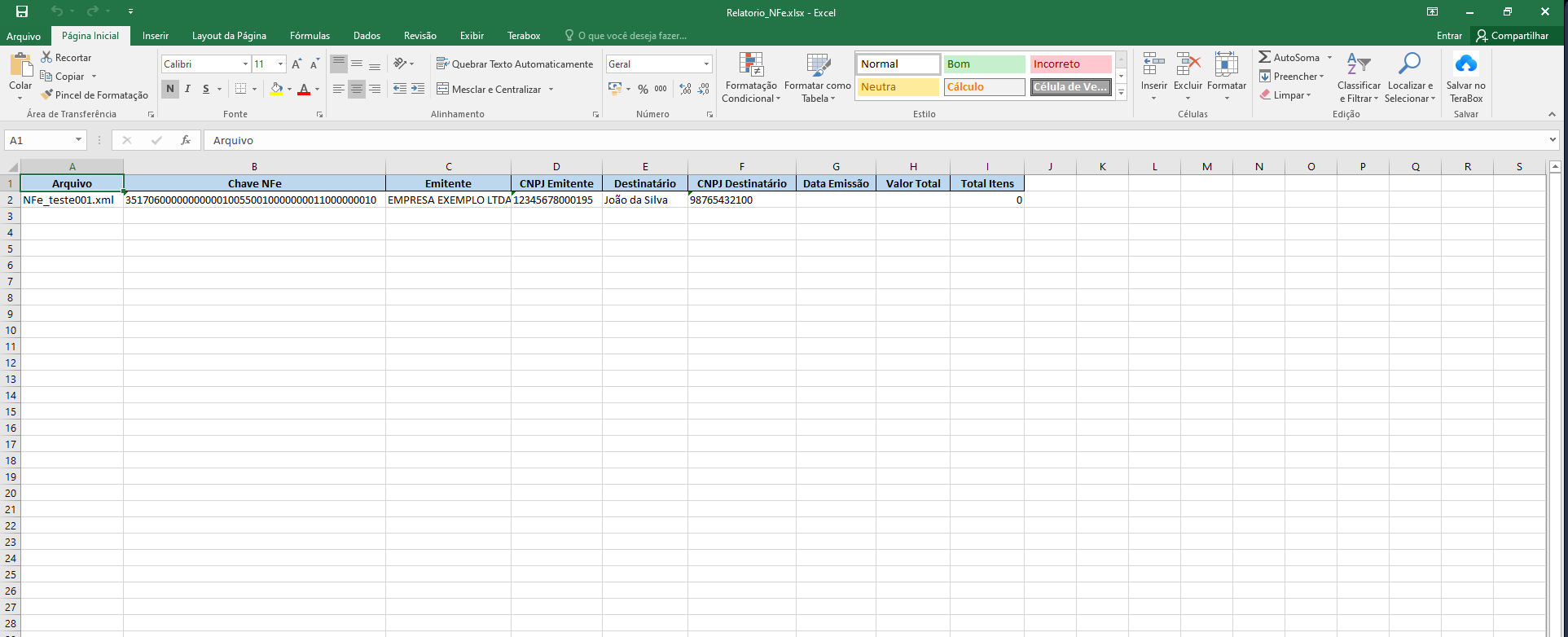
Task: Click the Undo arrow icon
Action: pos(56,11)
